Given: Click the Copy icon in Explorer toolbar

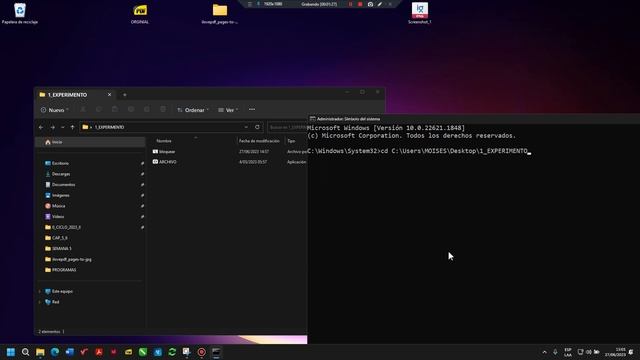Looking at the screenshot, I should click(x=99, y=109).
